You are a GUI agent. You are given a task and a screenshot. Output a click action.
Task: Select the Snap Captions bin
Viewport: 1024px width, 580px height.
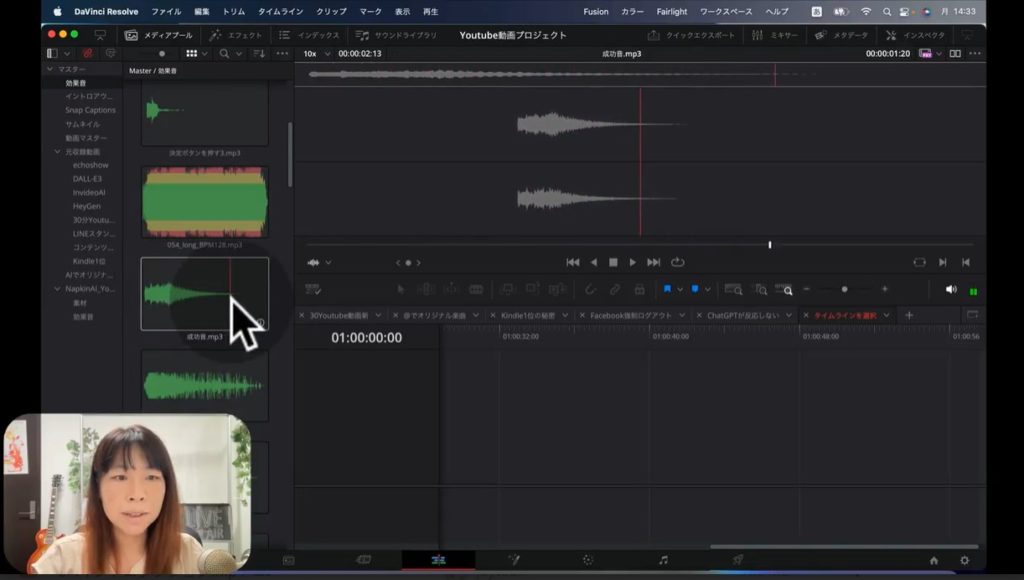90,110
